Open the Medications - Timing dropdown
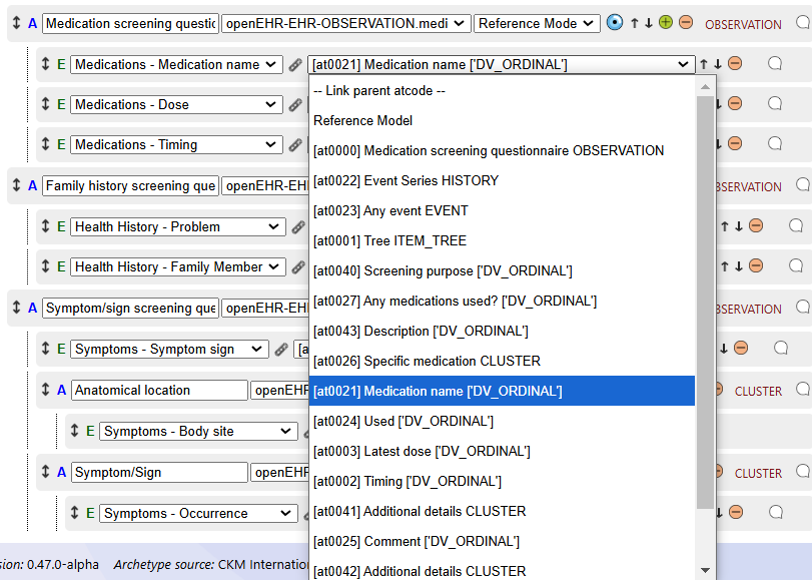Screen dimensions: 812x580 177,145
